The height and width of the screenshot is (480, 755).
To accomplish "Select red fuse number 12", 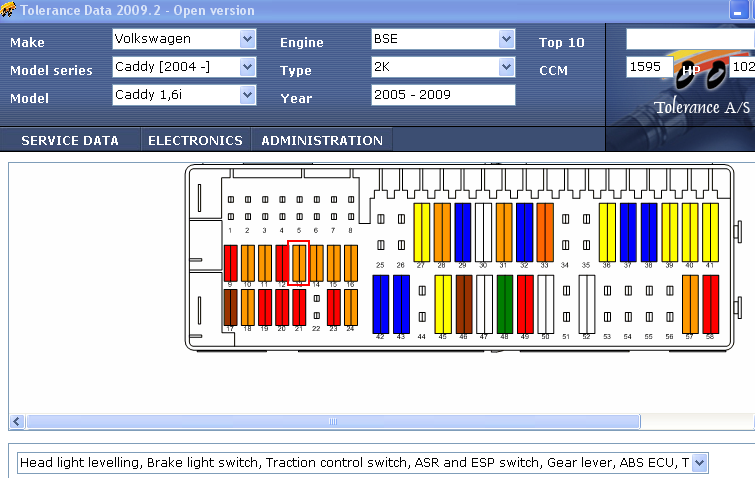I will click(x=282, y=263).
